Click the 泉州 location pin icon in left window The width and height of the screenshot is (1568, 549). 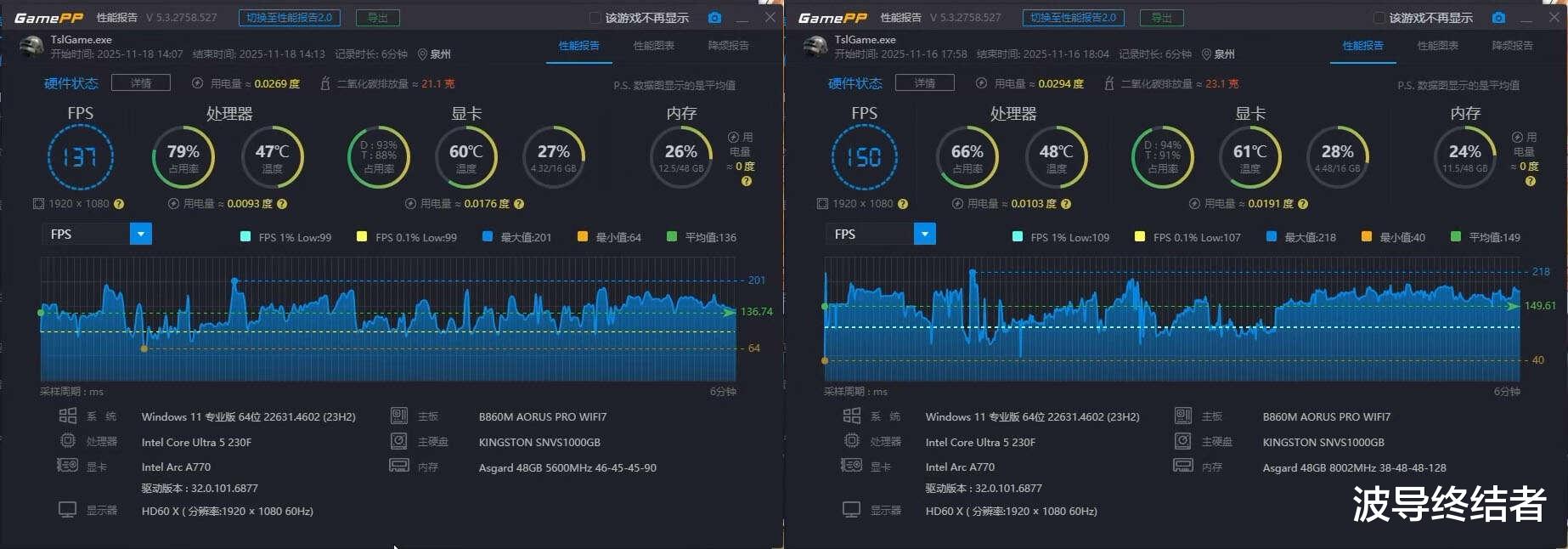pyautogui.click(x=422, y=54)
